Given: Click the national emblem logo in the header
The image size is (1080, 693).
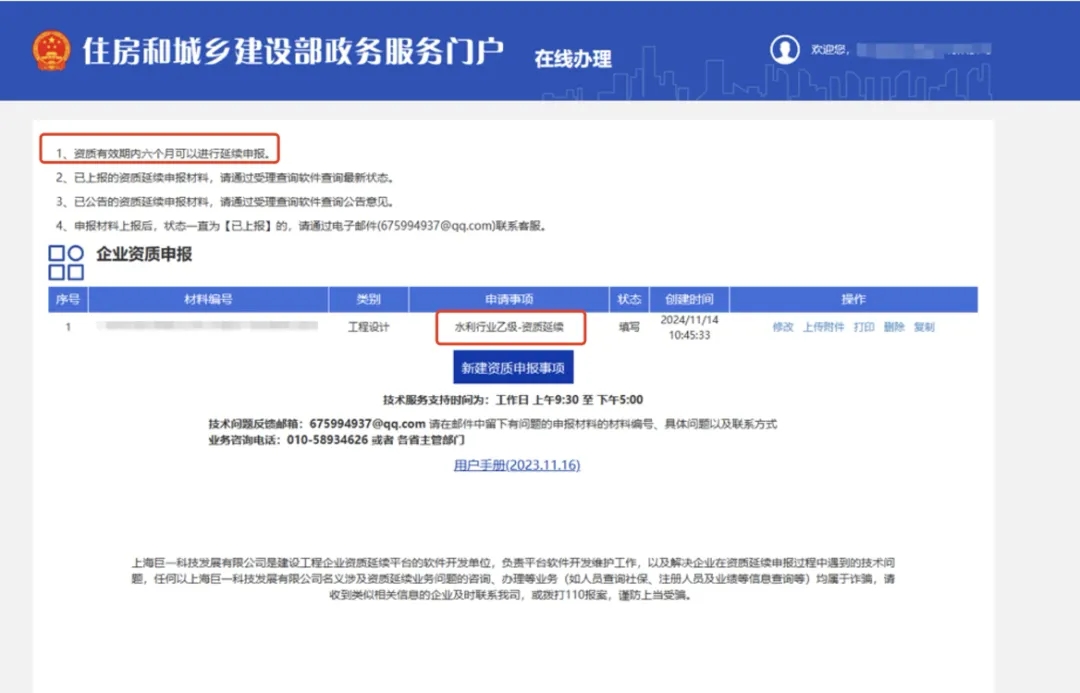Looking at the screenshot, I should [x=52, y=50].
